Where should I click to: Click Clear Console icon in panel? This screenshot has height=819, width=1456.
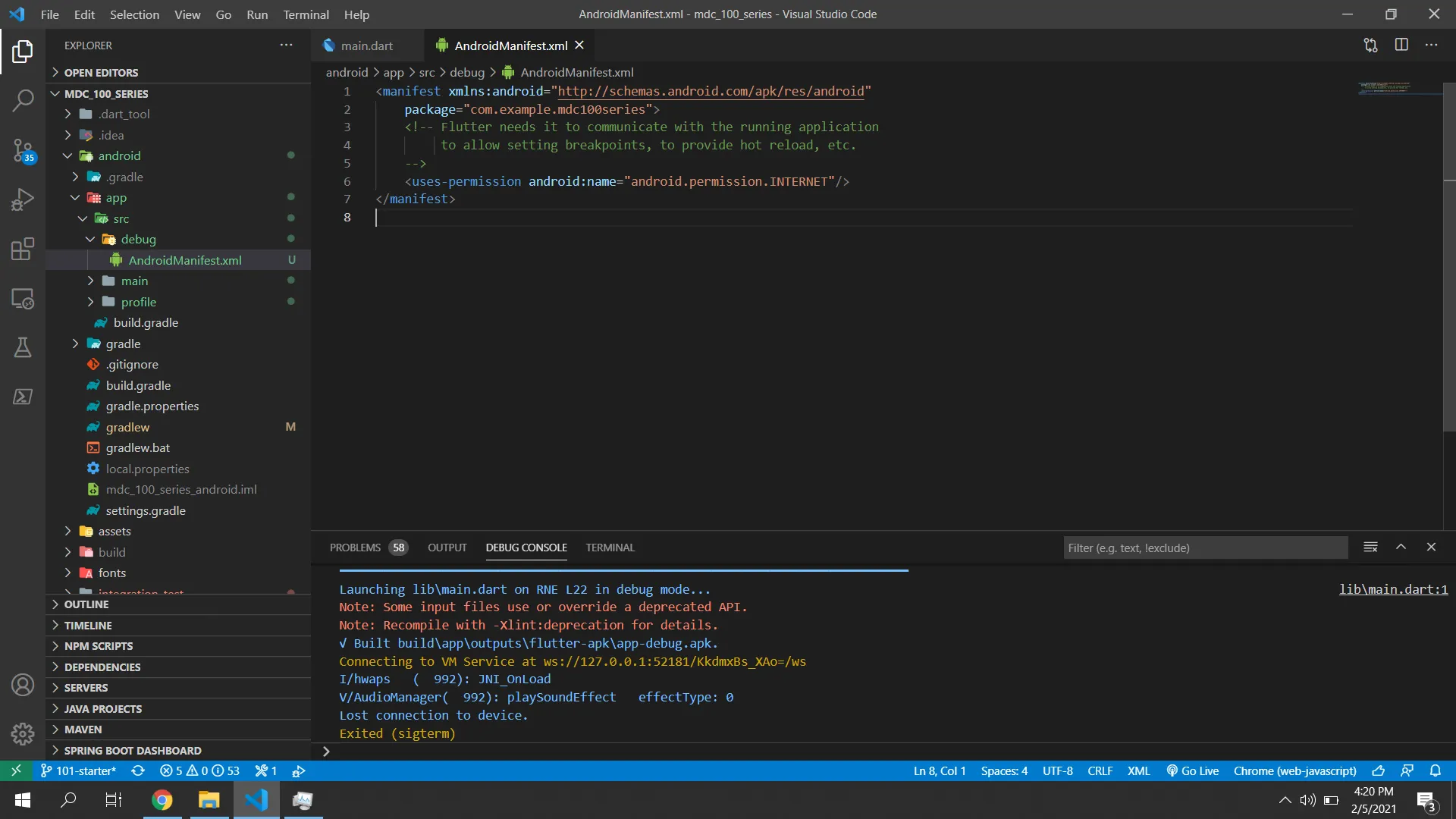tap(1370, 548)
